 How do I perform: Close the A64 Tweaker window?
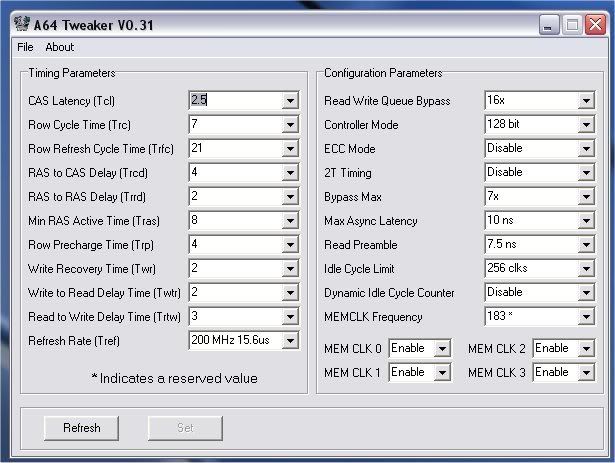point(595,25)
